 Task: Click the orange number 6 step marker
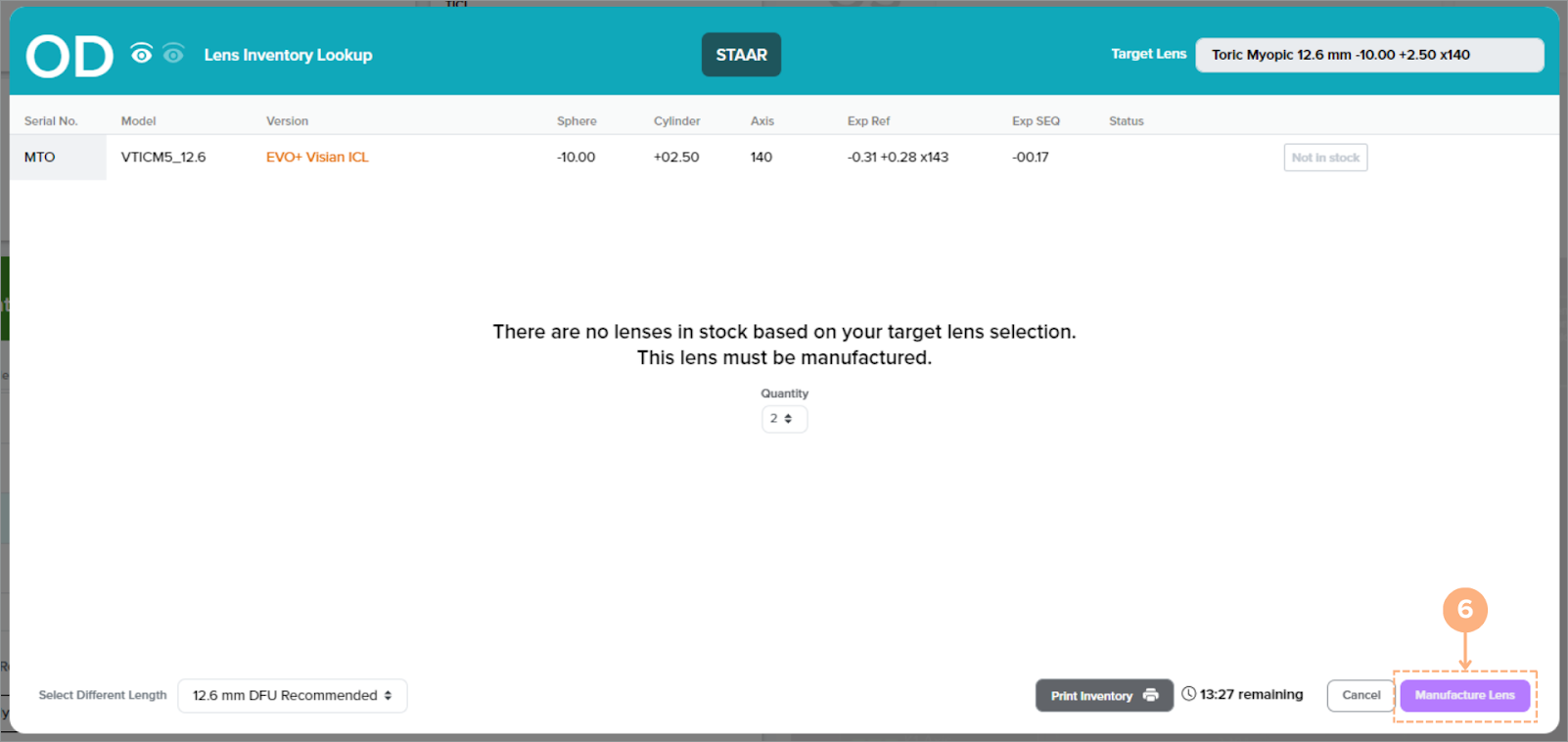click(x=1464, y=610)
